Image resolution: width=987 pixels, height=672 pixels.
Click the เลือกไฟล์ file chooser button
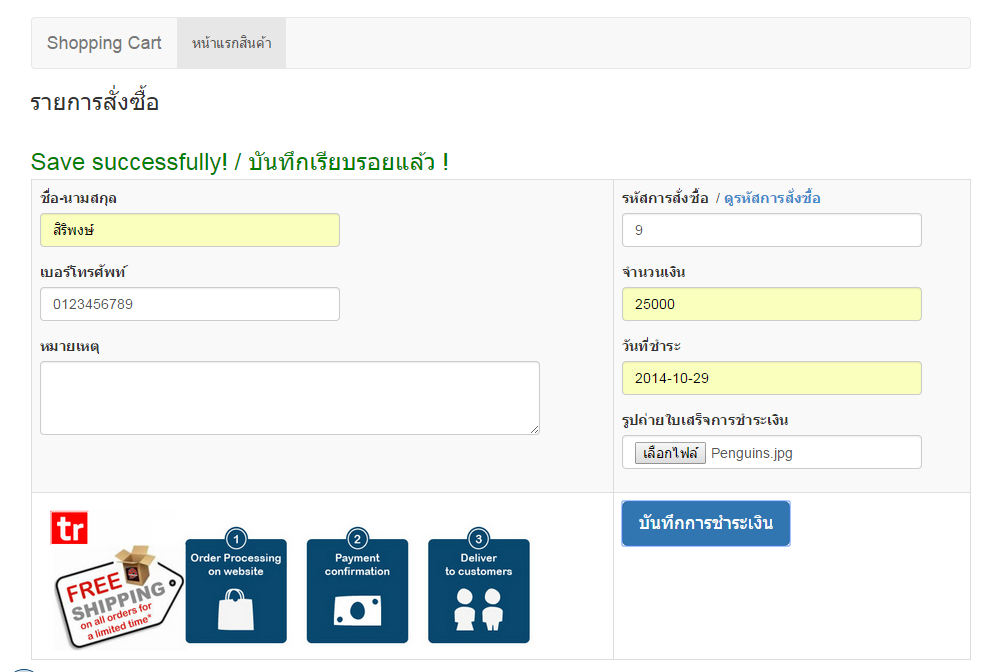click(669, 453)
